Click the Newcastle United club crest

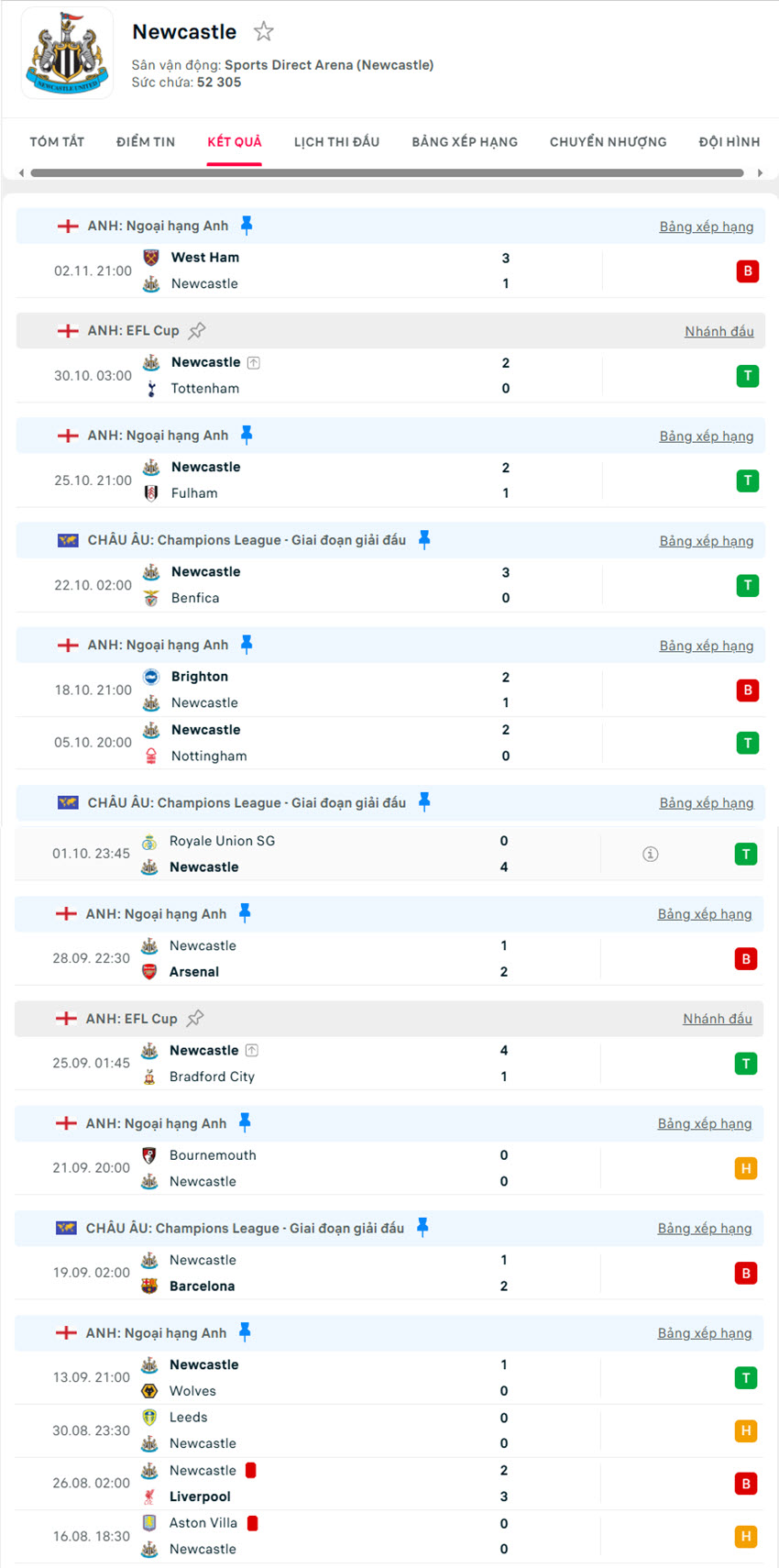[67, 54]
